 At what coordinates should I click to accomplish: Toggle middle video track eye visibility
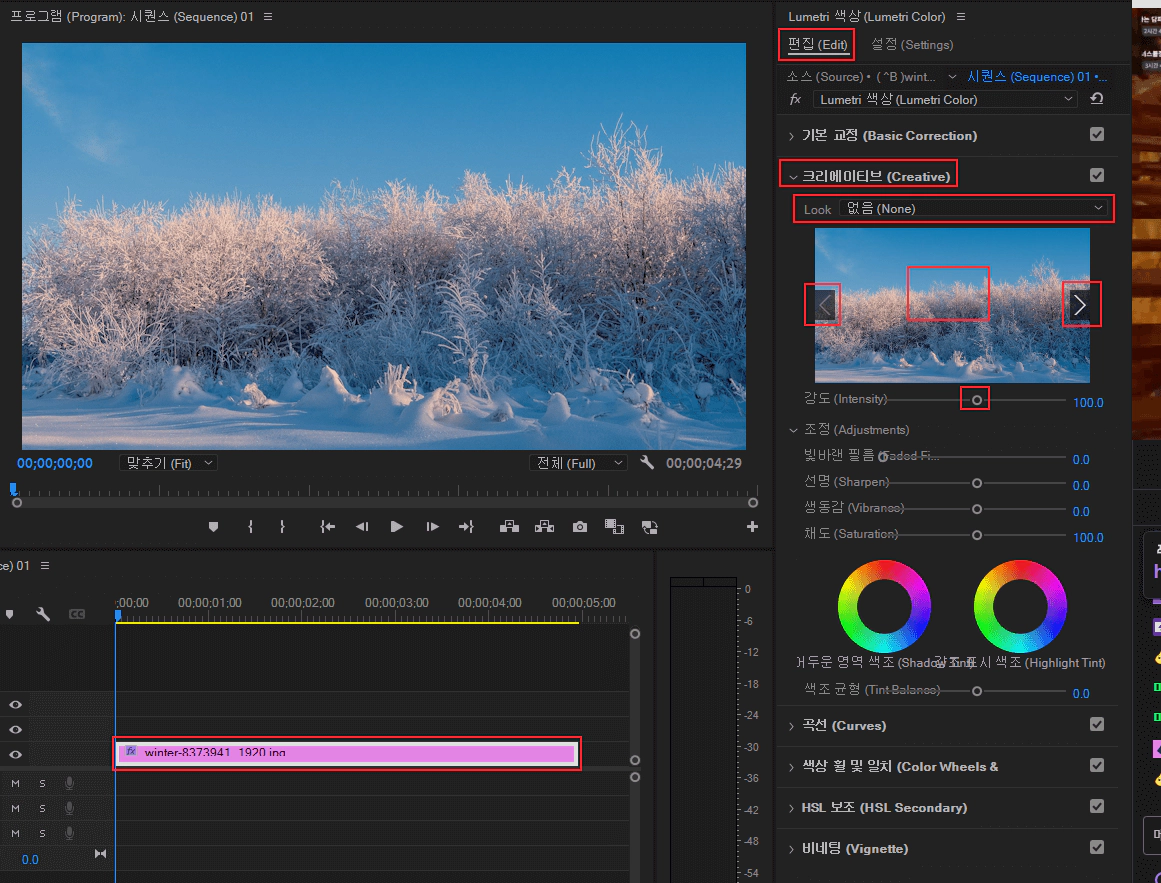16,730
